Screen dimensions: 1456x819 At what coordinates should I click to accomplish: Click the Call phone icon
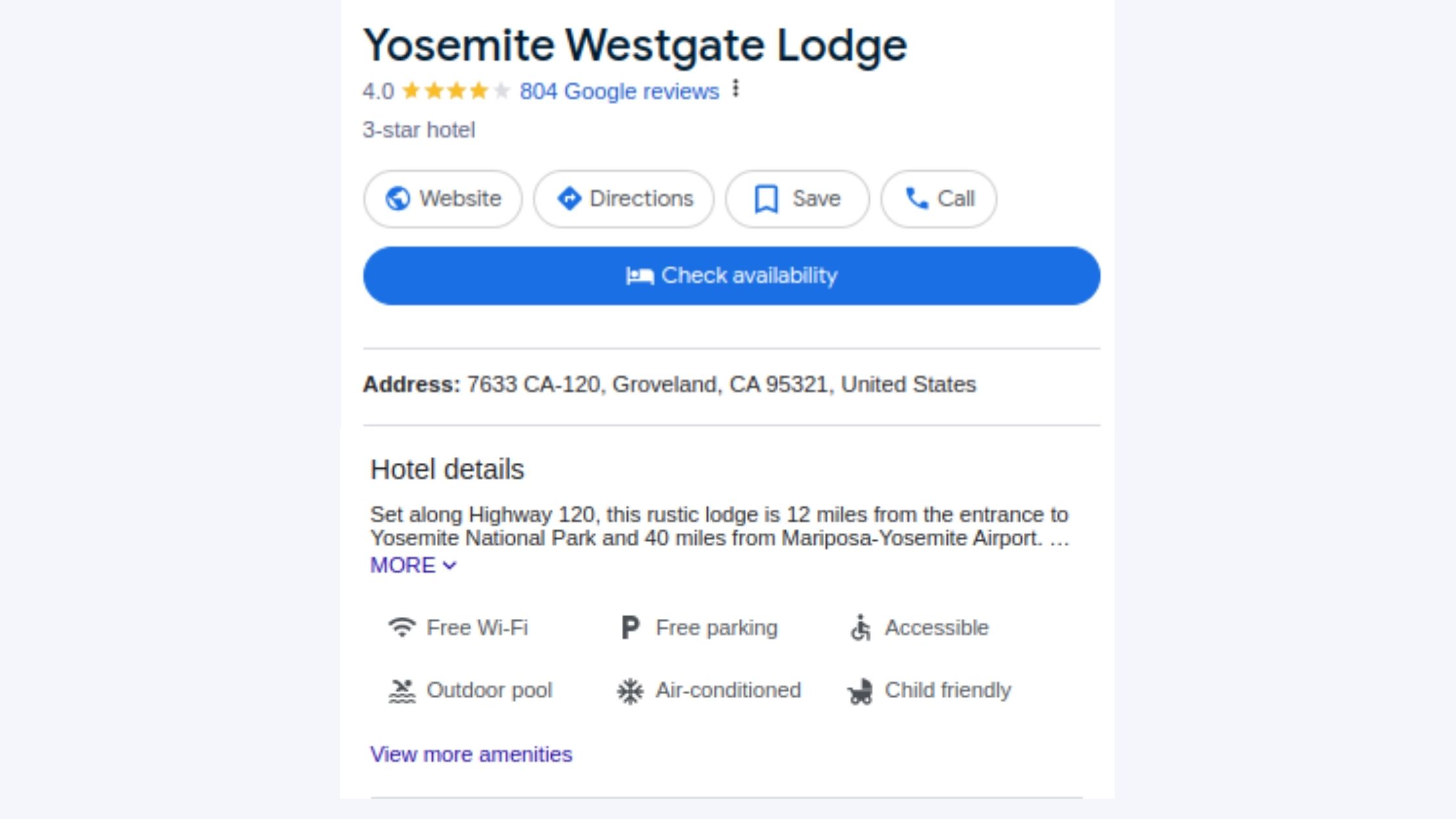pos(916,199)
